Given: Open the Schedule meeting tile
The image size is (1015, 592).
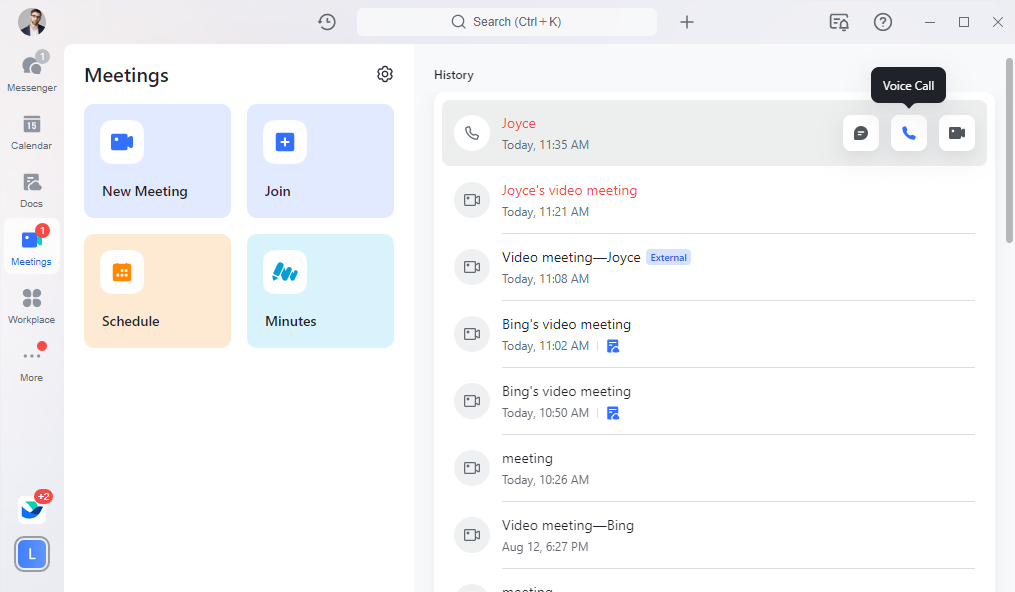Looking at the screenshot, I should tap(157, 291).
